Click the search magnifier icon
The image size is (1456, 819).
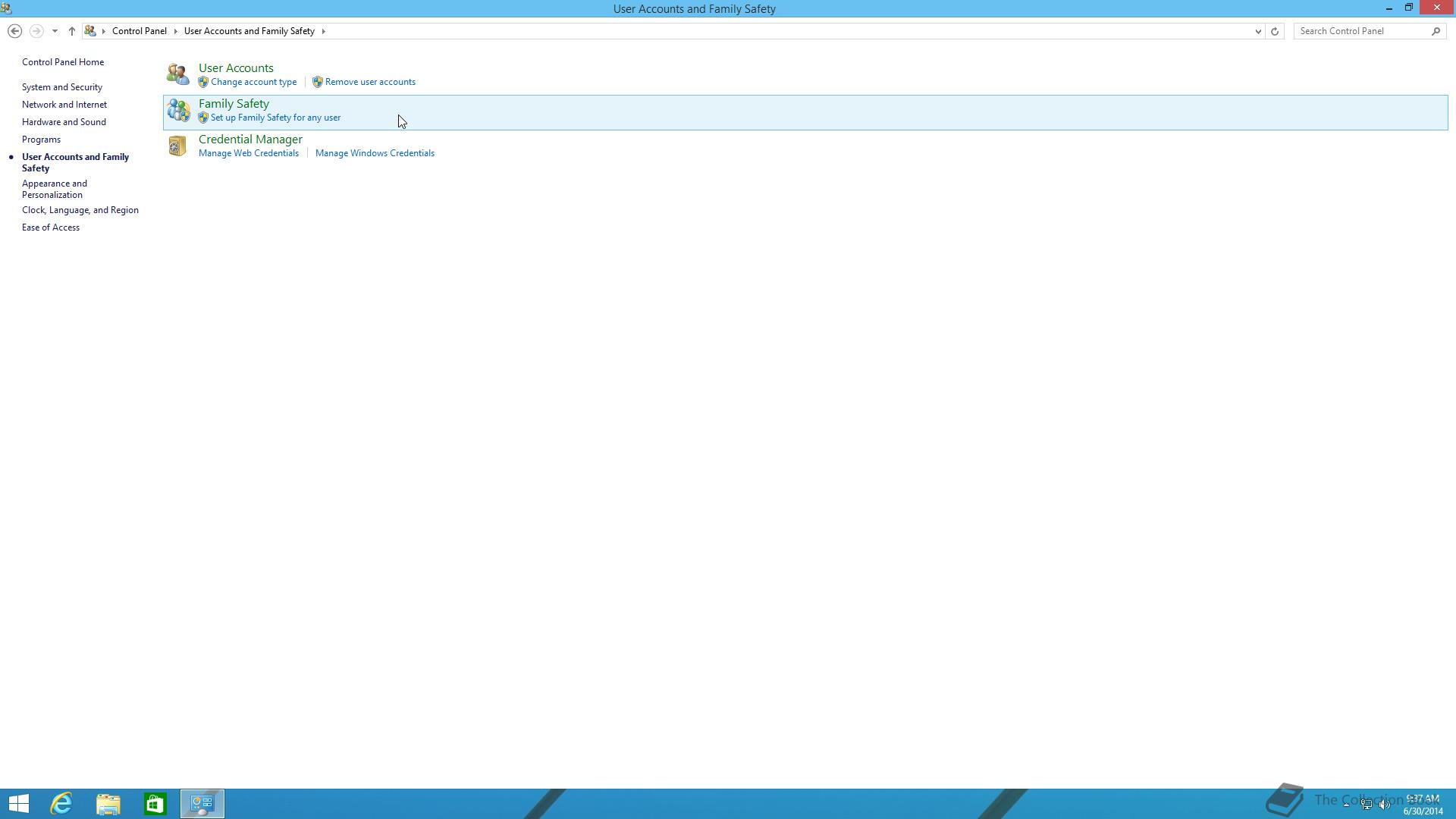[x=1436, y=31]
